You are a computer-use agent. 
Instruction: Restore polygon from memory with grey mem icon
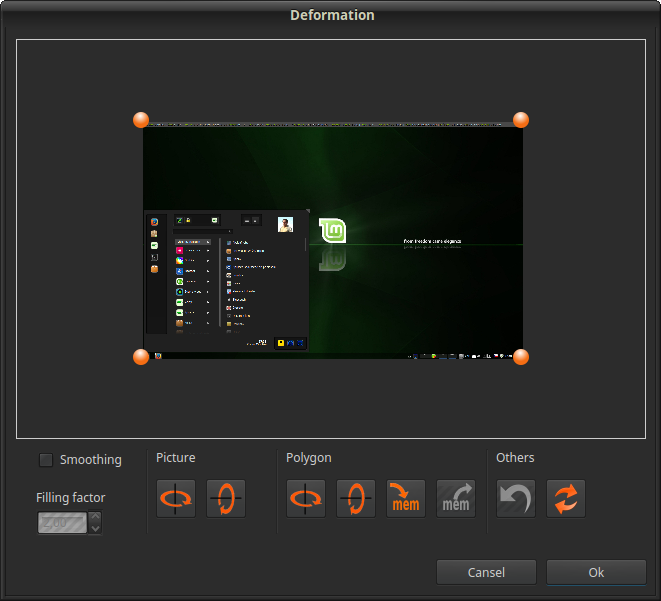tap(456, 499)
